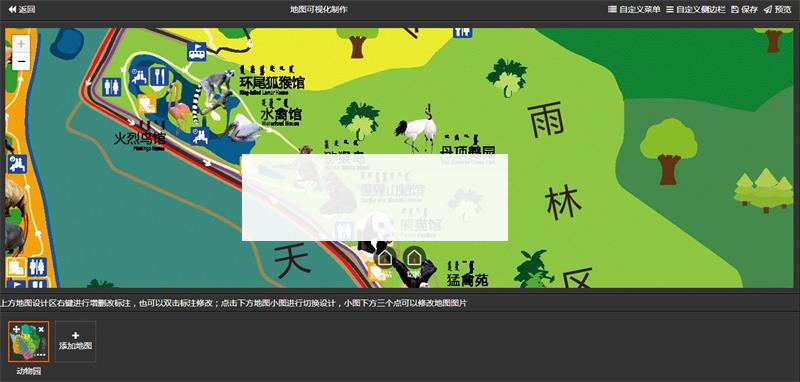Preview the map with 预览
The width and height of the screenshot is (800, 382).
[x=778, y=9]
